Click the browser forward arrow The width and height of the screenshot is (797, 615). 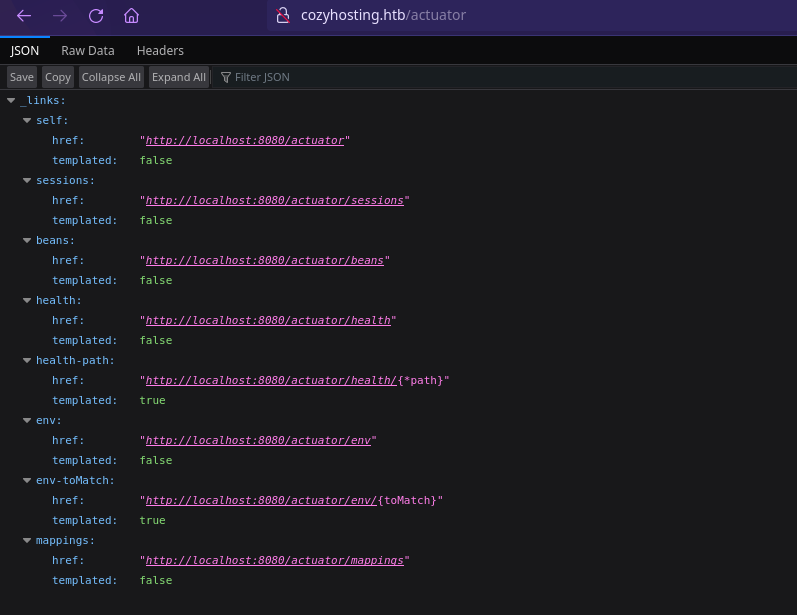click(60, 16)
